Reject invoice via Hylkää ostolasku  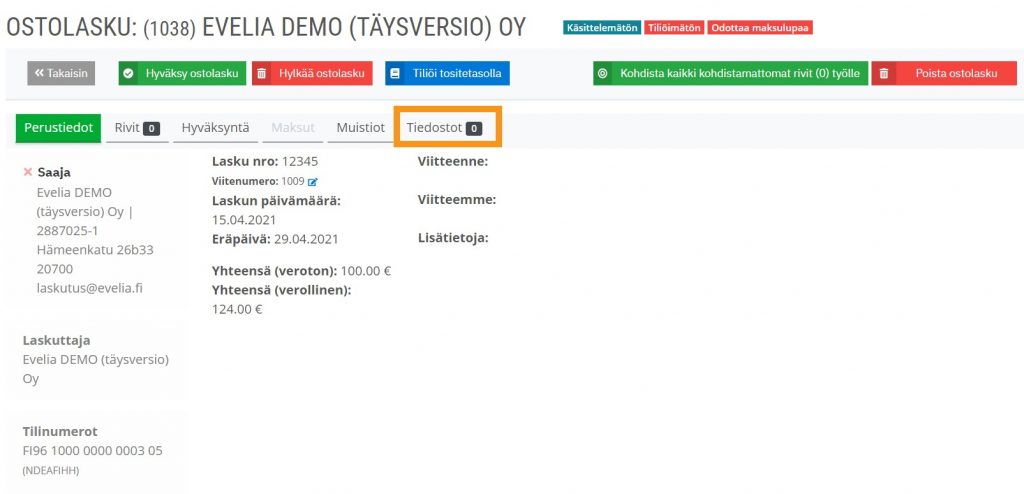312,73
